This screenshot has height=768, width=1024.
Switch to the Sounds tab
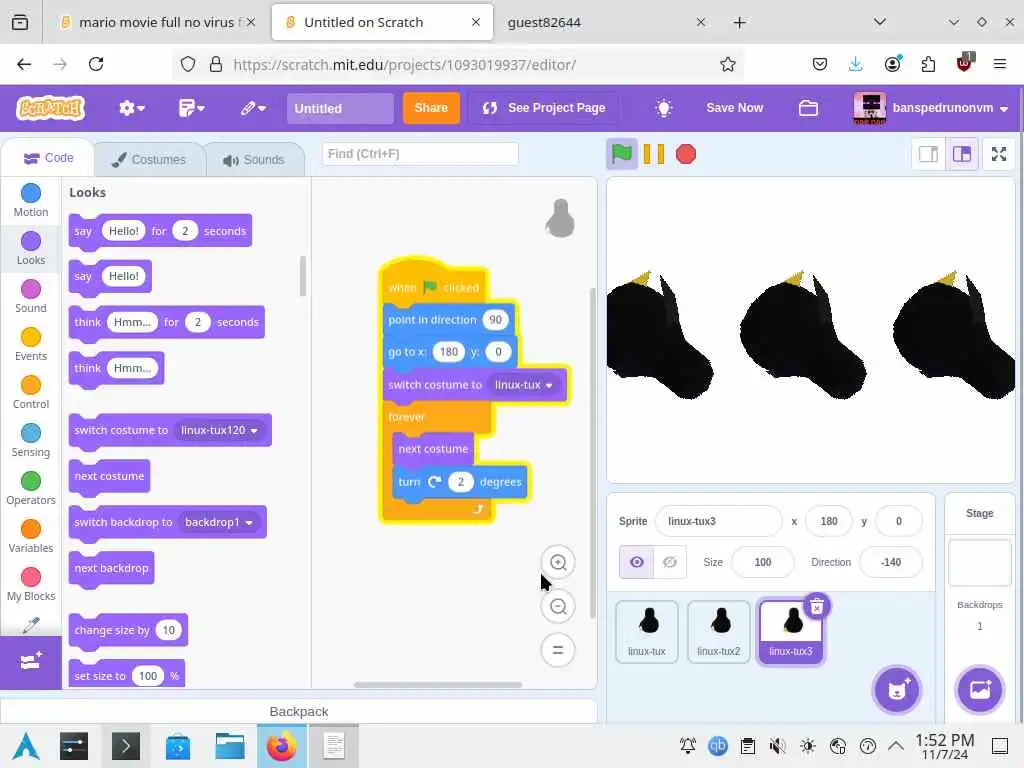coord(254,159)
